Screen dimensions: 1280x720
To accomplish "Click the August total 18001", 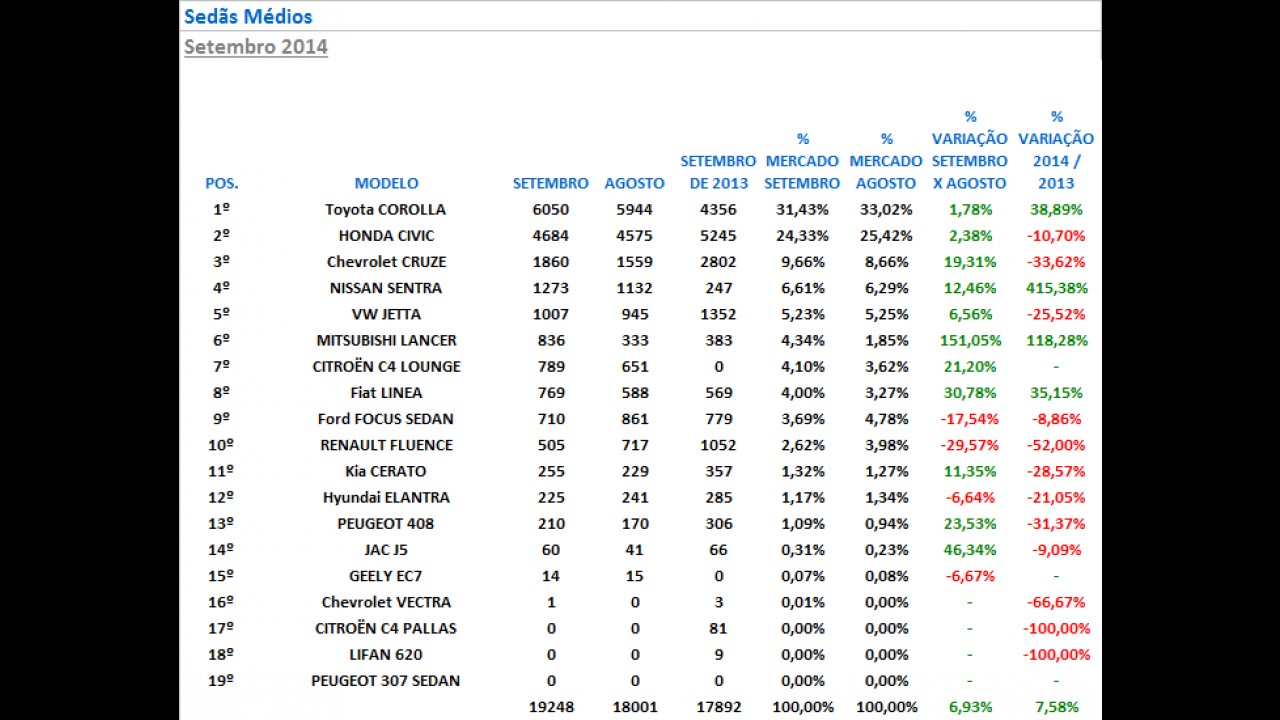I will (634, 706).
